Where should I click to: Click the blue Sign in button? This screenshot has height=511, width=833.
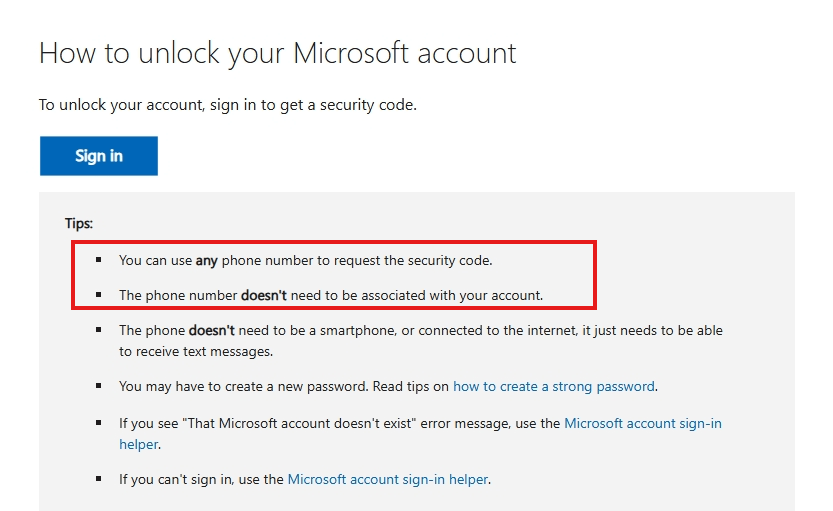(x=99, y=156)
